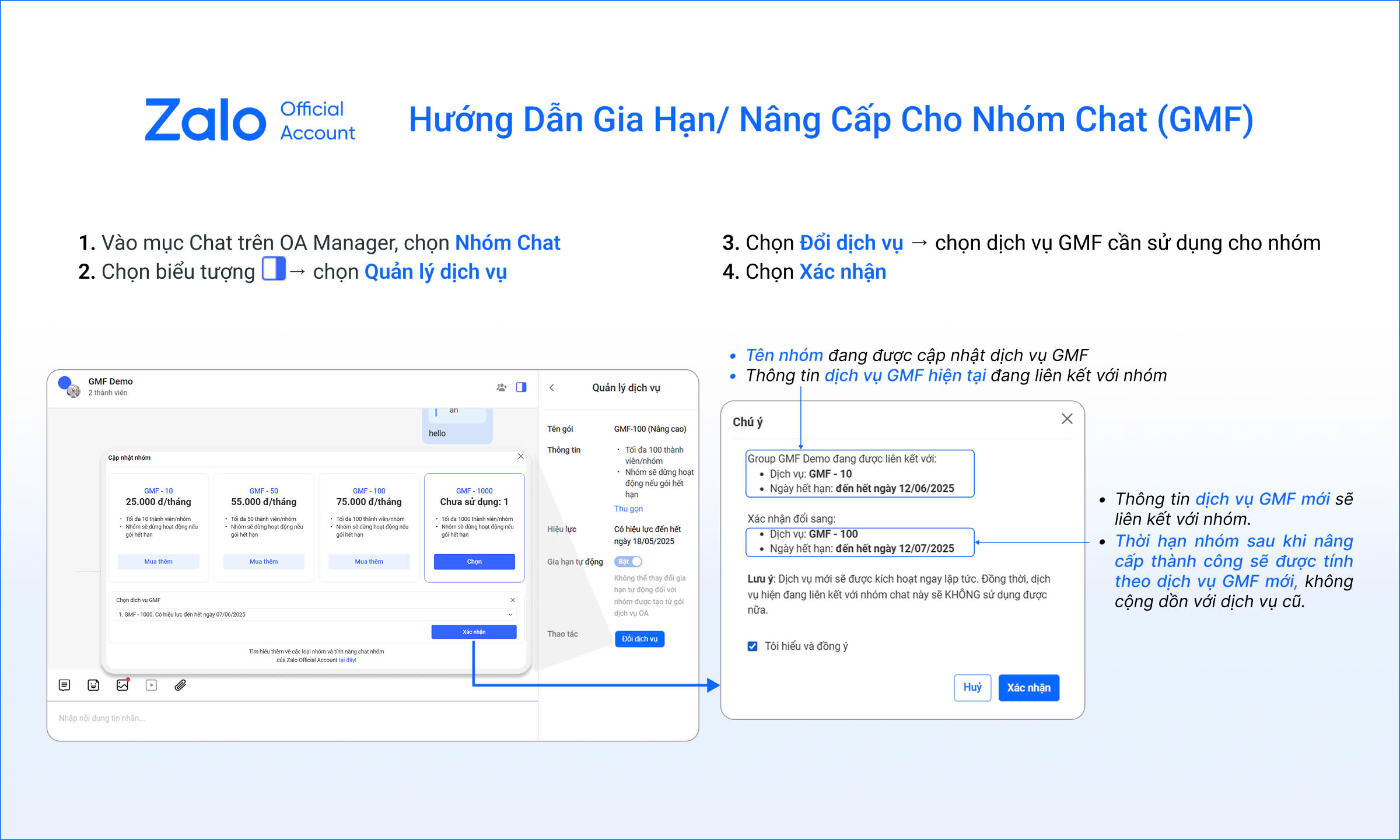Close the Cập nhật nhóm dialog

point(521,456)
